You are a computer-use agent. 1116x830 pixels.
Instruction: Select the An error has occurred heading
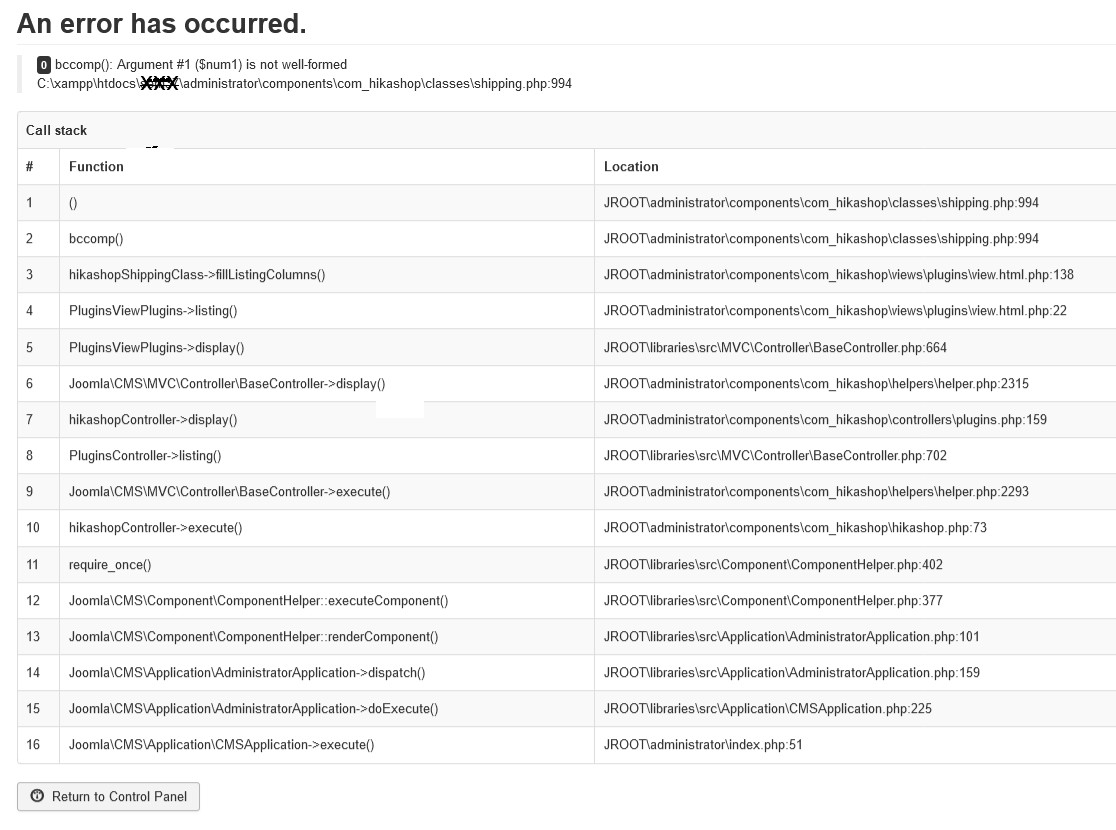tap(162, 23)
